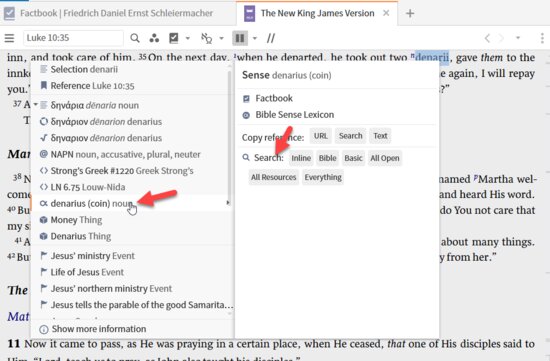
Task: Expand the interlinear options dropdown arrow
Action: click(221, 38)
